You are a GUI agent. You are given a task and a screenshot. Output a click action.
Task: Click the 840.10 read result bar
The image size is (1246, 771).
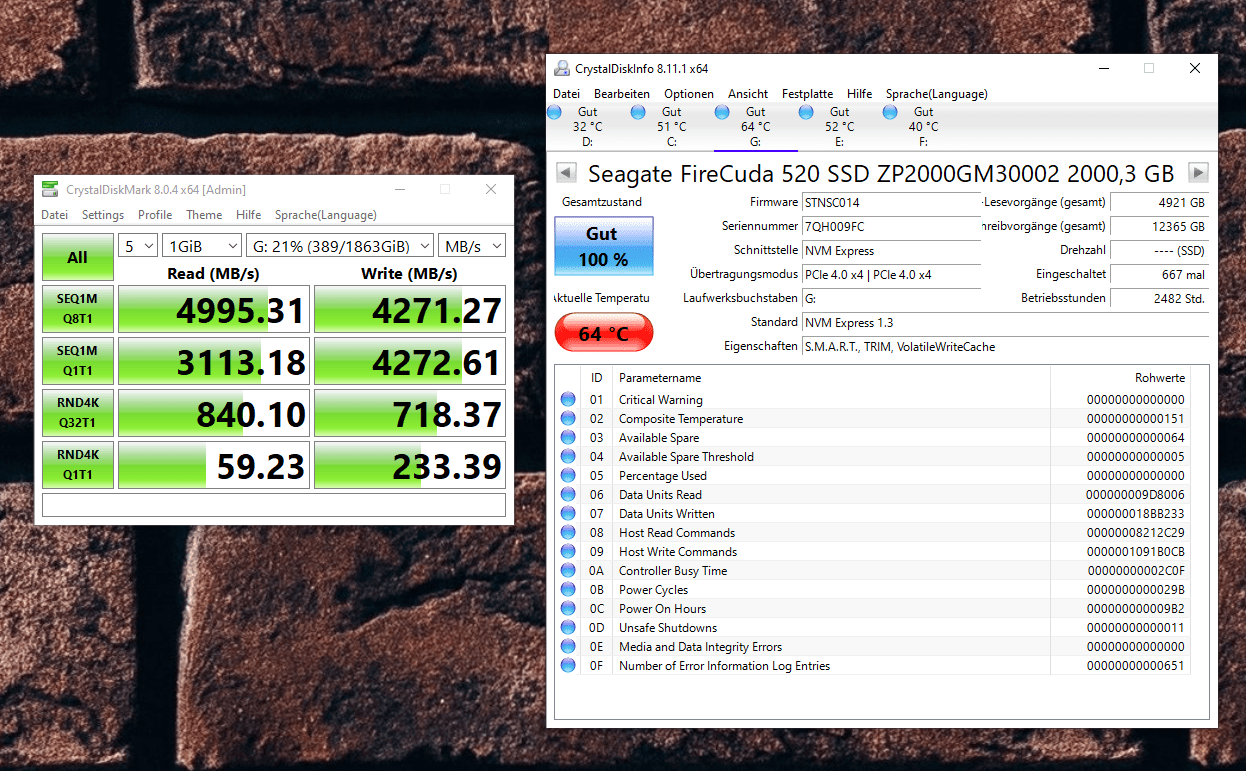[213, 413]
